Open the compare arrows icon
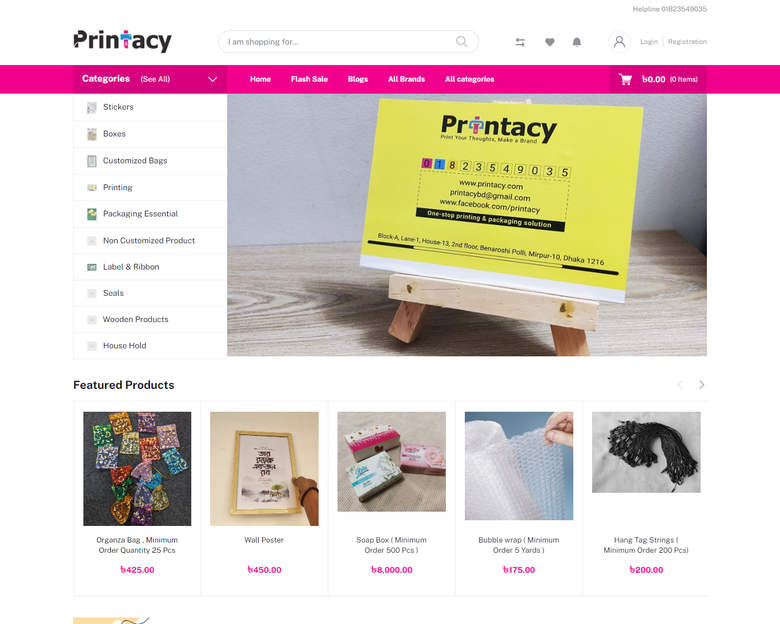 [x=520, y=42]
